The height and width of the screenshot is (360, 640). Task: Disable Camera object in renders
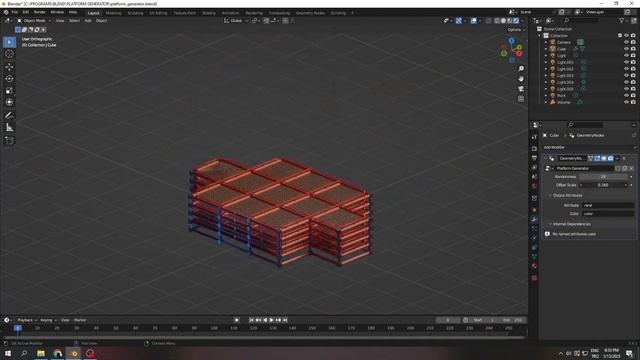[x=633, y=42]
